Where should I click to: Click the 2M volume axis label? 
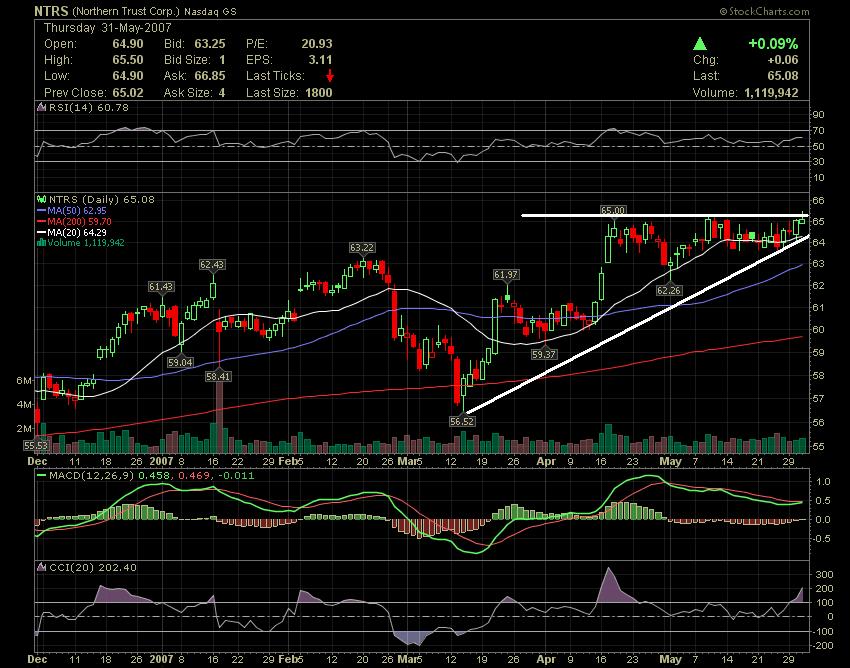(24, 428)
